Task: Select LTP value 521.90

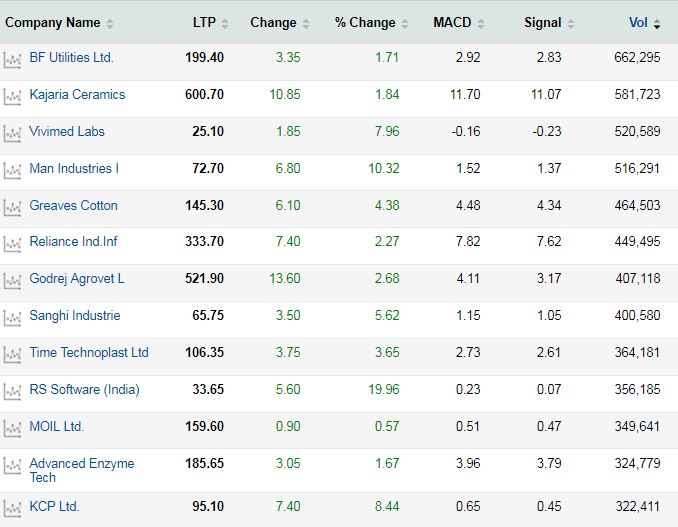Action: tap(205, 279)
